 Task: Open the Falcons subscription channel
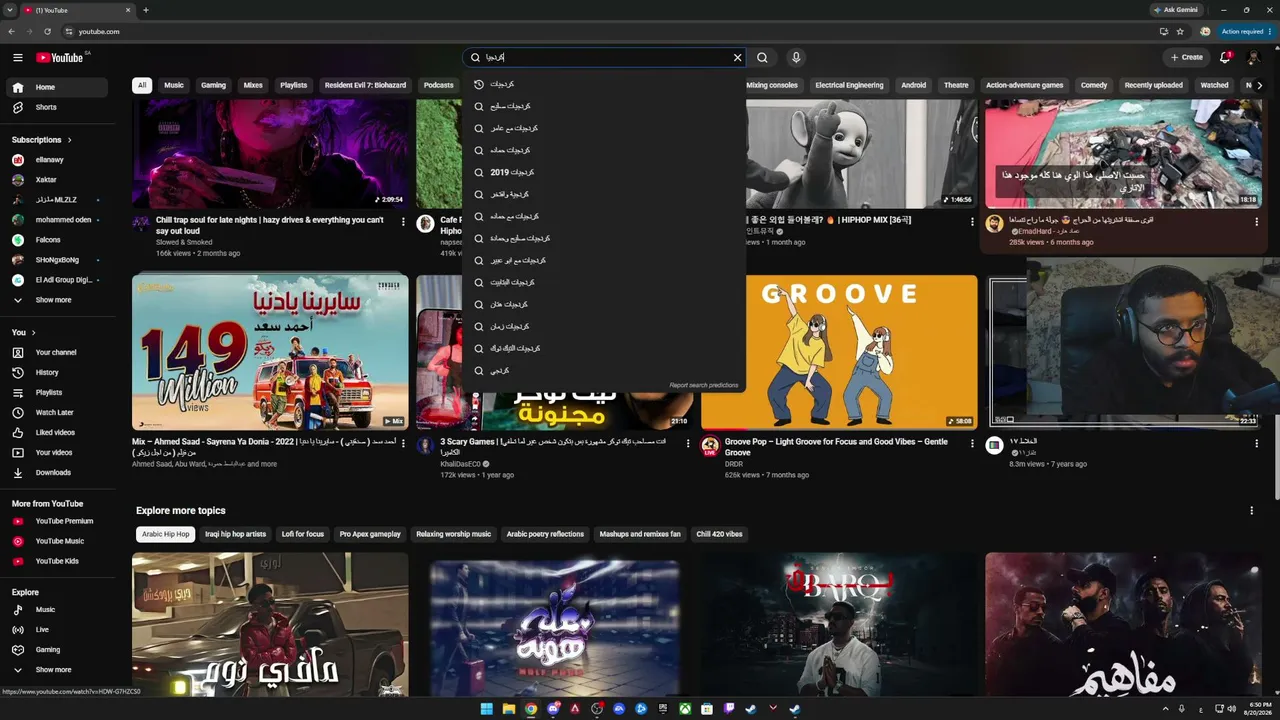pos(59,240)
